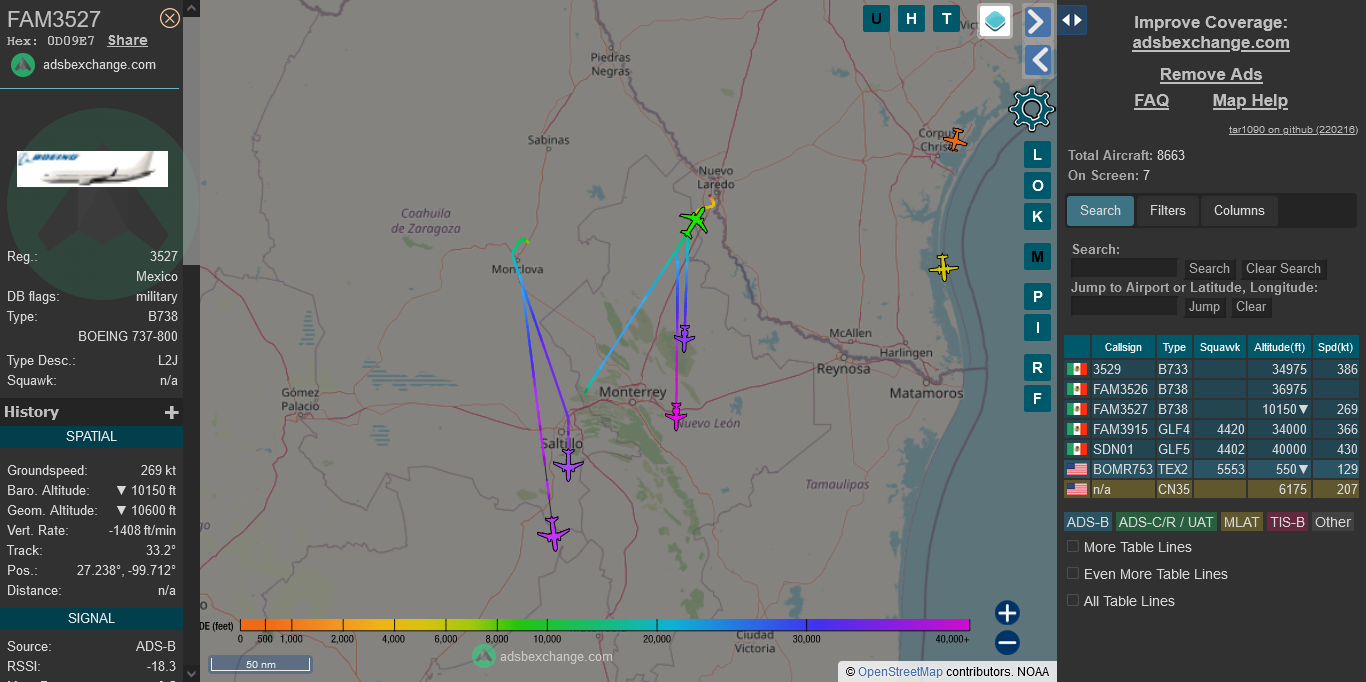This screenshot has height=682, width=1366.
Task: Click the aircraft Search input field
Action: pos(1124,268)
